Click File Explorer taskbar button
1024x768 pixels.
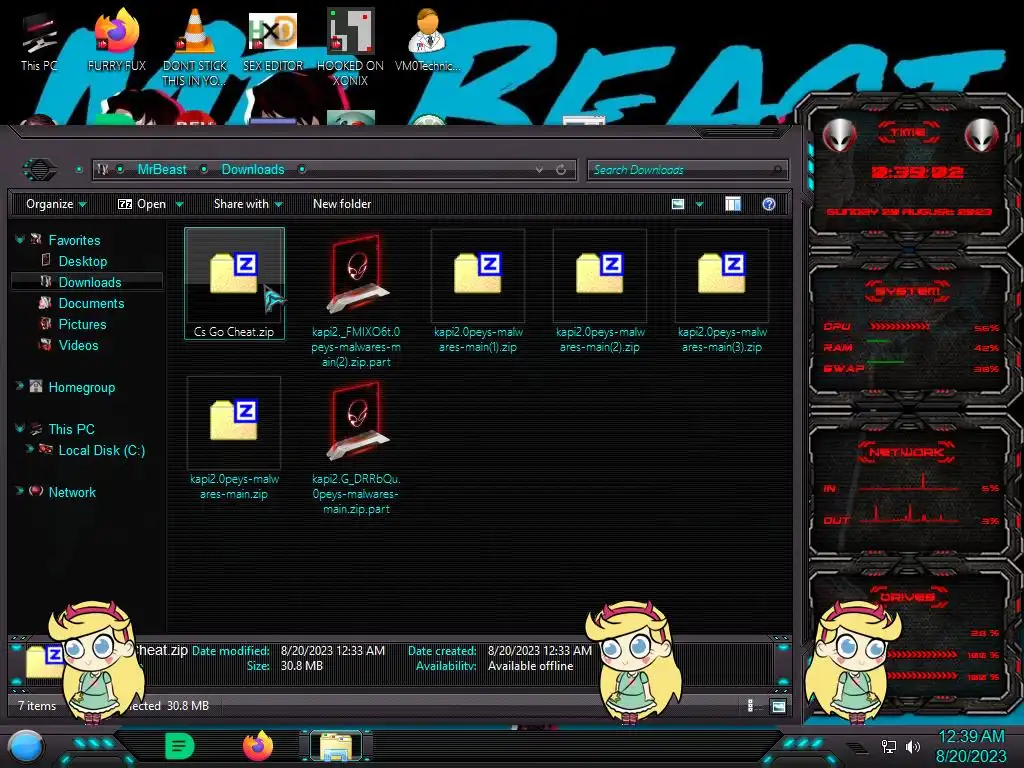[x=336, y=746]
